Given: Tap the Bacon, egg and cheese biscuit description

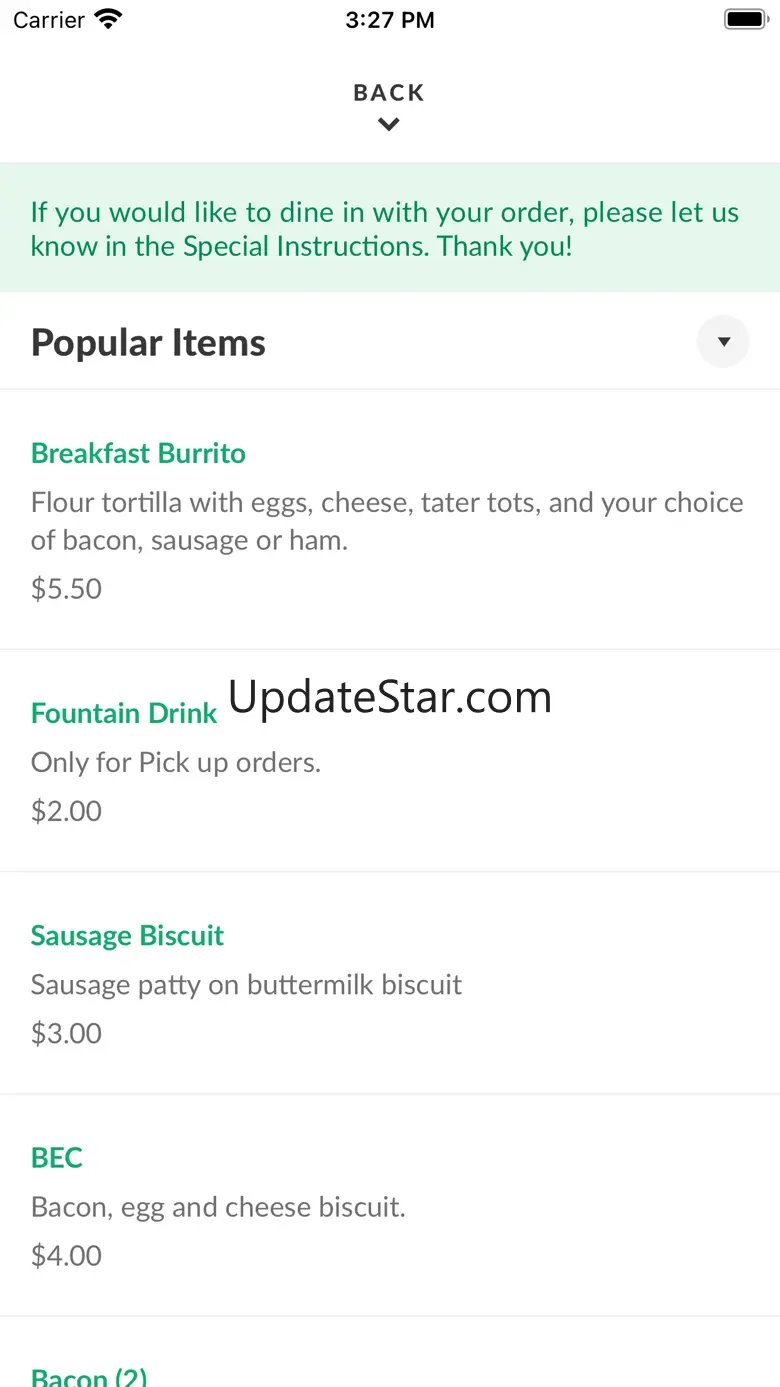Looking at the screenshot, I should tap(218, 1207).
